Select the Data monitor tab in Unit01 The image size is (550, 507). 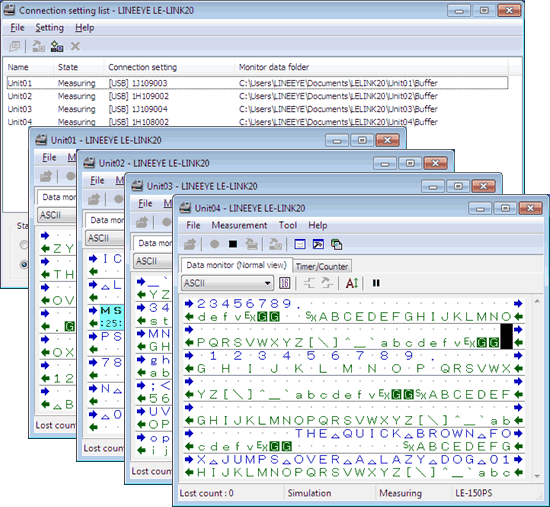56,197
